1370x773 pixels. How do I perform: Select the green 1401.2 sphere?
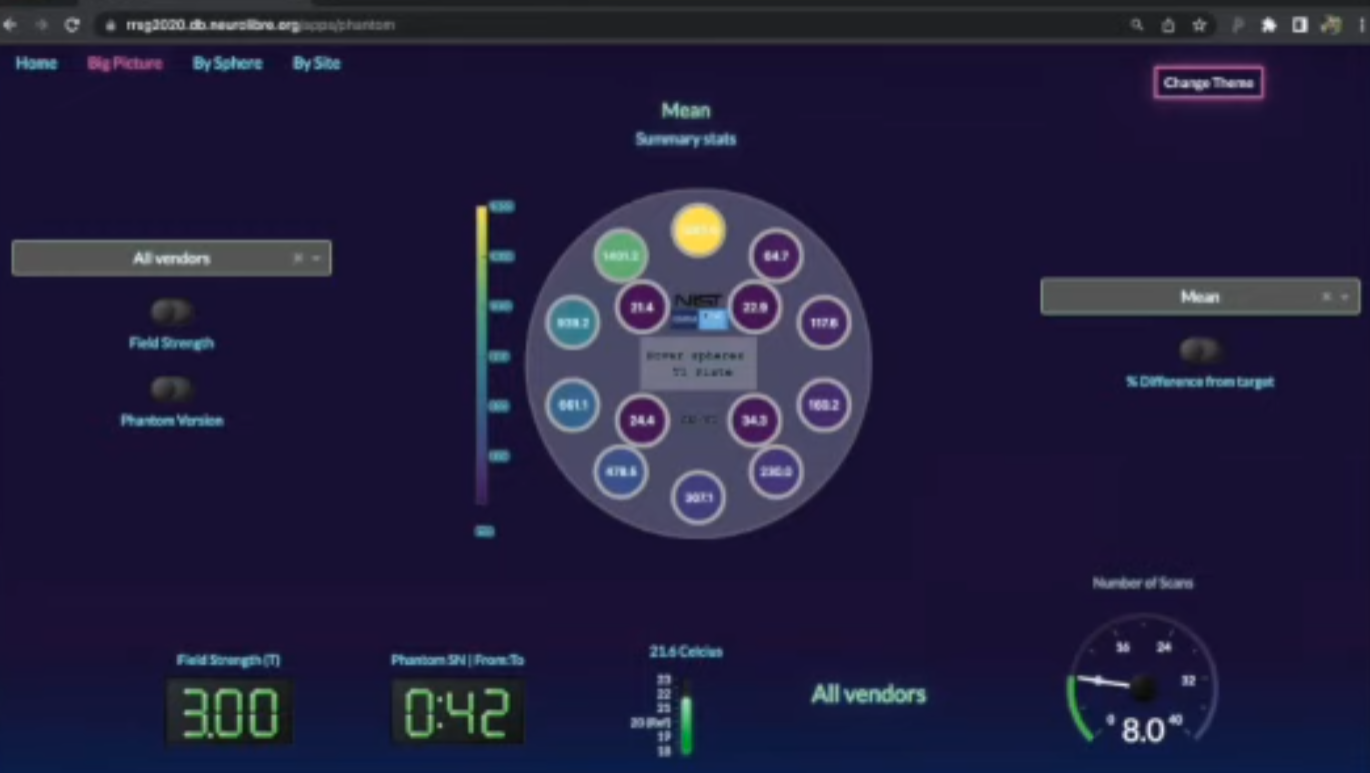(x=620, y=256)
